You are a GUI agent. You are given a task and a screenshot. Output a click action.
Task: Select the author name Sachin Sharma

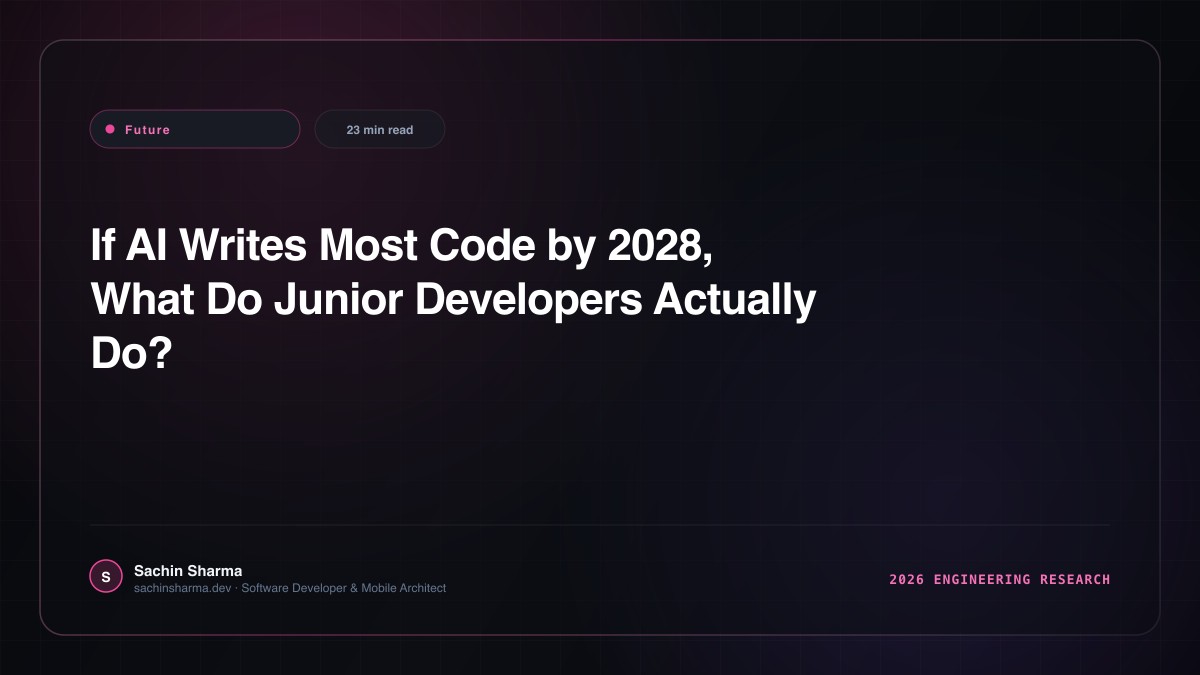point(188,571)
